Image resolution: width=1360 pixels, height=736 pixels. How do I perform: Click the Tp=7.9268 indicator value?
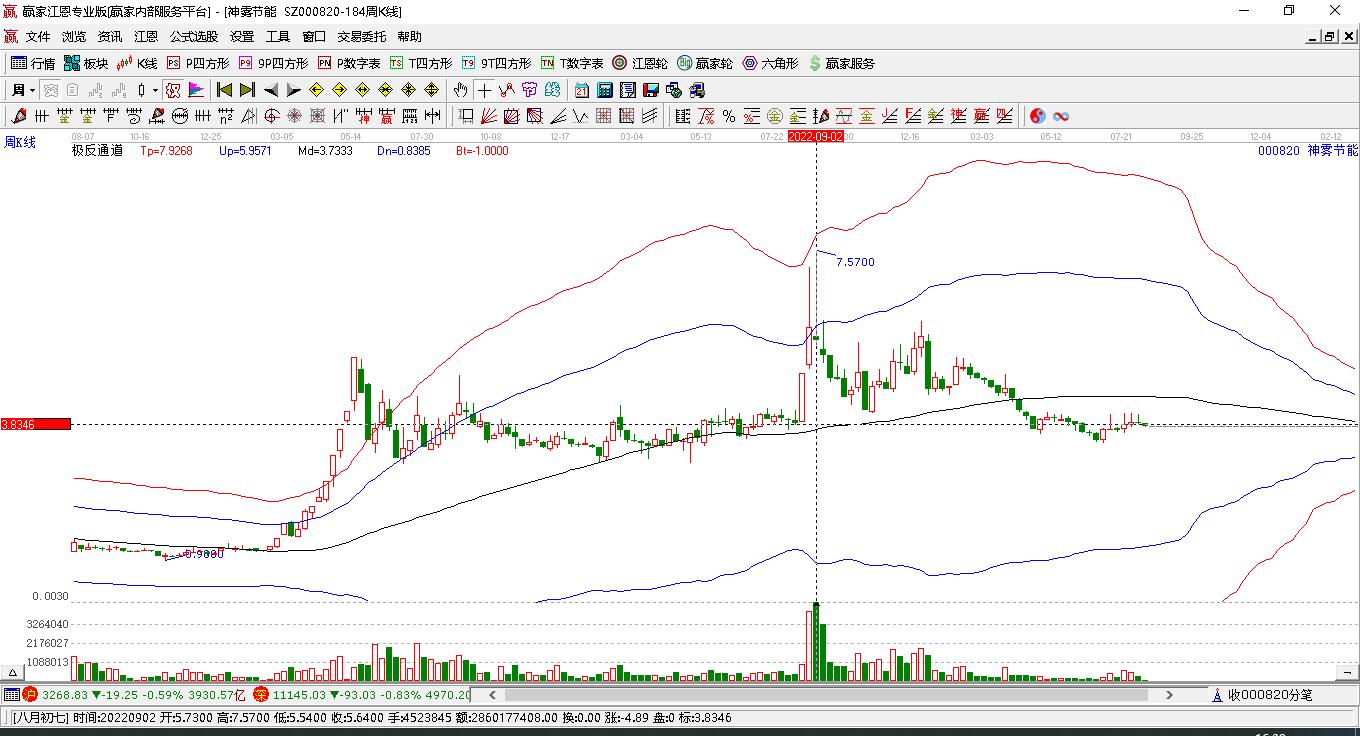coord(166,151)
